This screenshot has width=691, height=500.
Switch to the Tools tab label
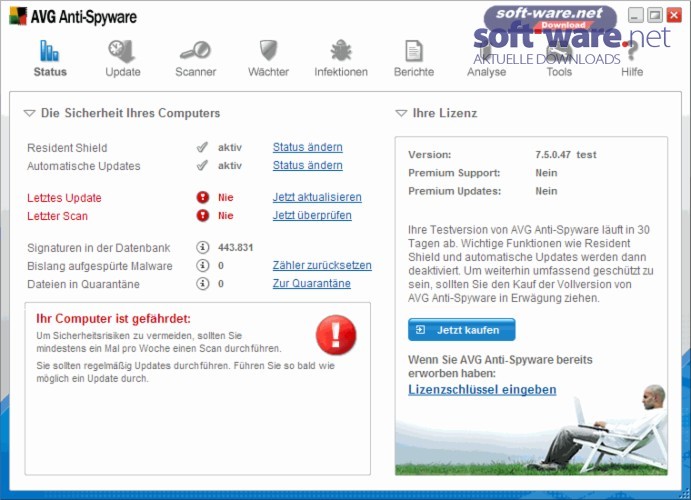click(x=559, y=72)
